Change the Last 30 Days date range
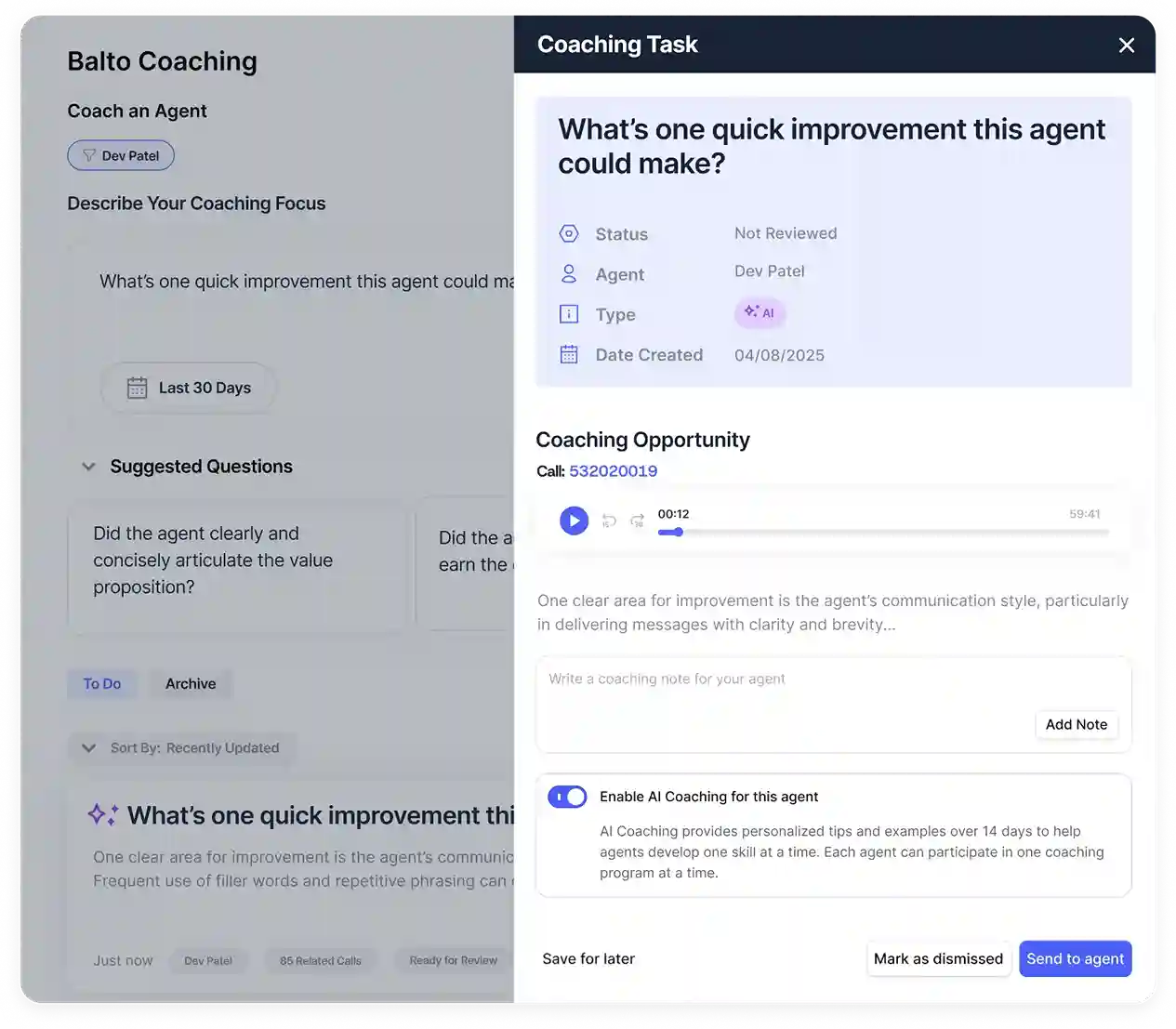Image resolution: width=1176 pixels, height=1029 pixels. tap(188, 388)
